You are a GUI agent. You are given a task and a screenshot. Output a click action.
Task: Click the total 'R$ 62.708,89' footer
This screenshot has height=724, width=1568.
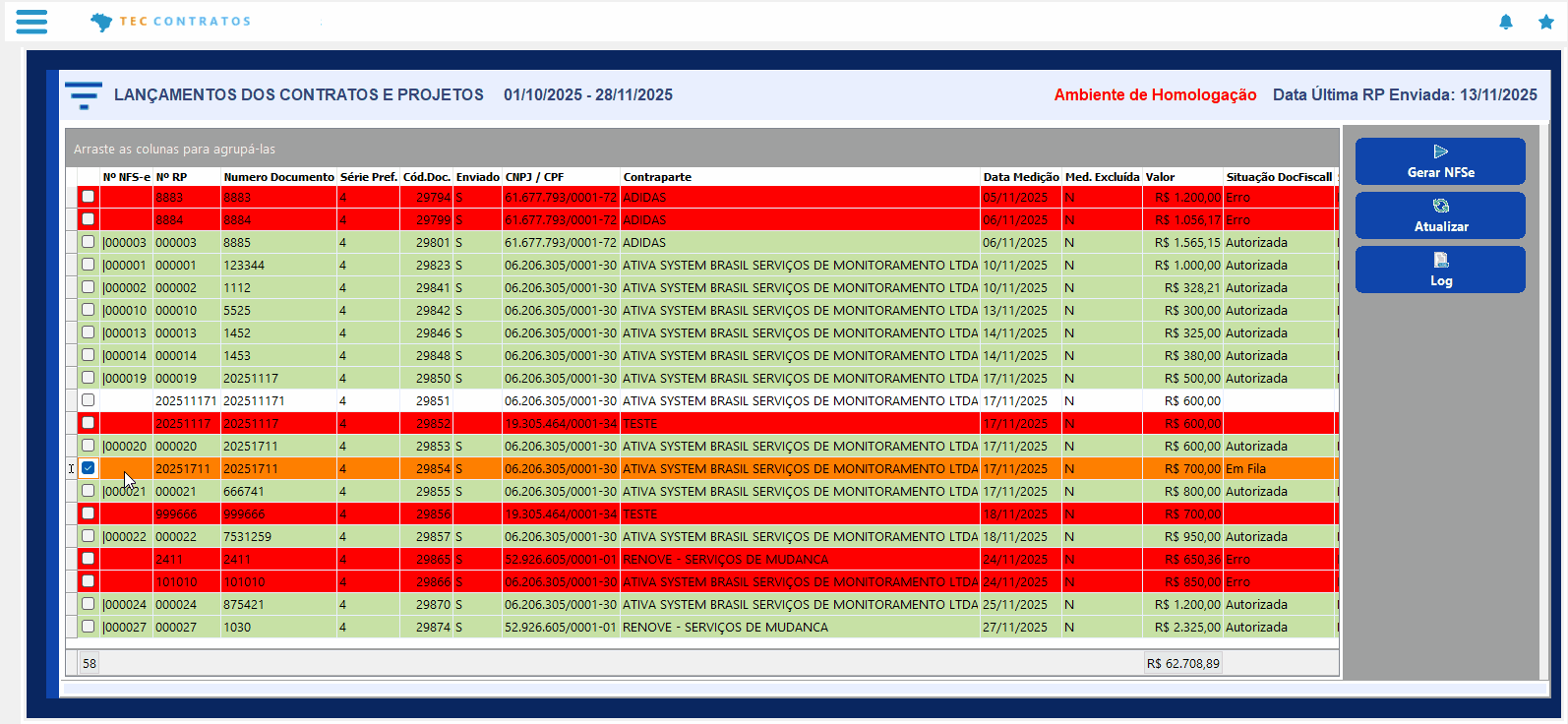click(1183, 663)
